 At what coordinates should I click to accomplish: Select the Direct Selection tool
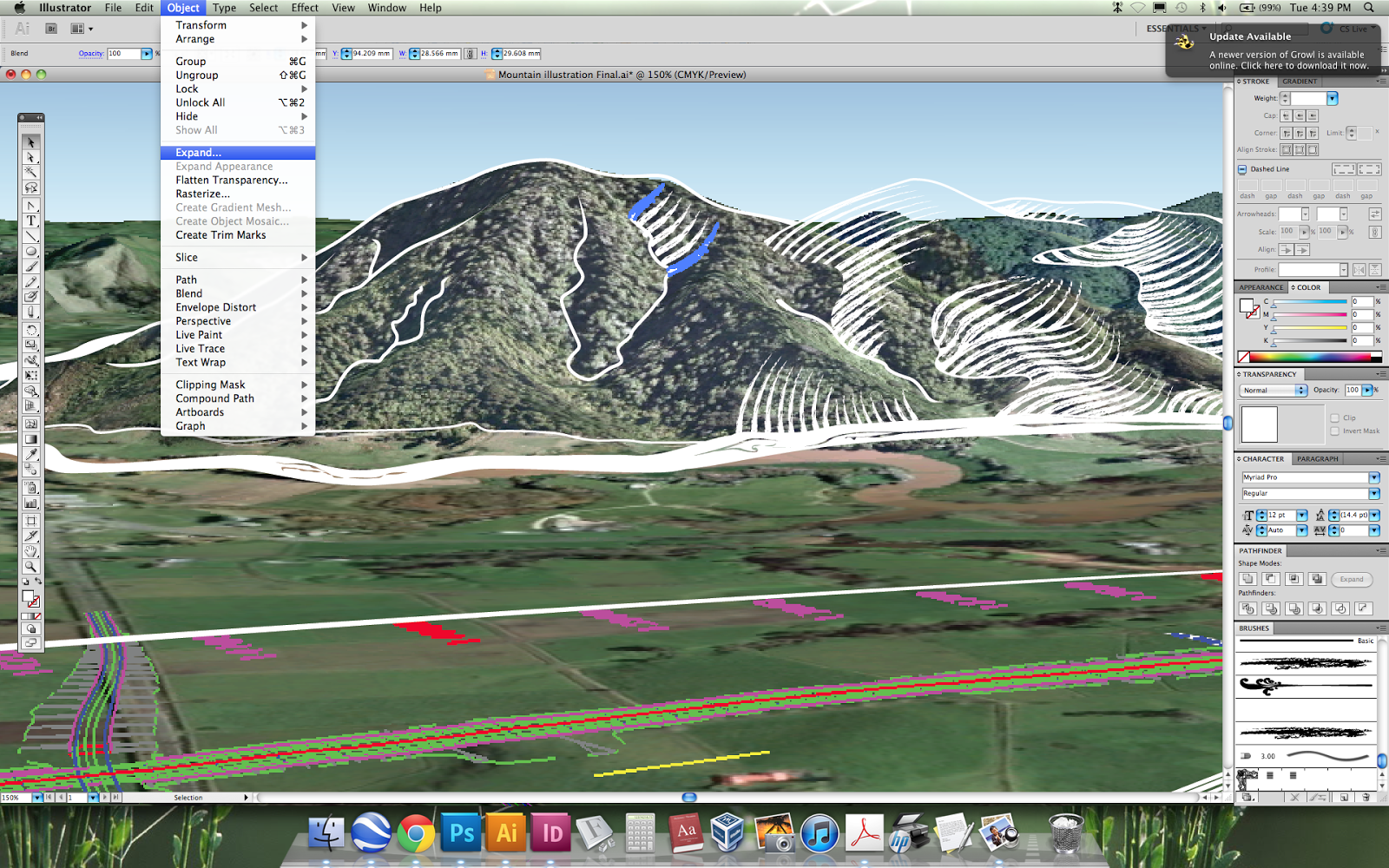(31, 157)
